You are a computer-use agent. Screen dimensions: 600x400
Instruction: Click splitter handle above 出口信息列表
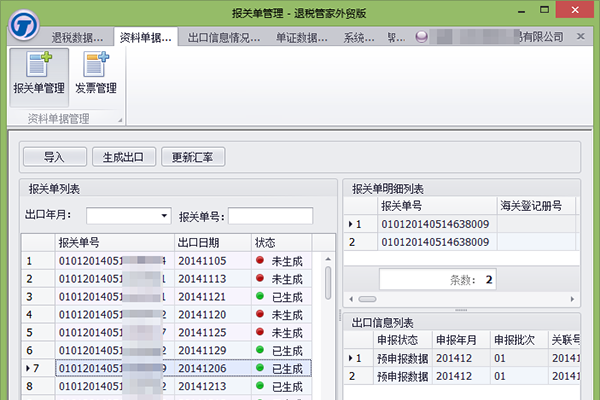461,310
